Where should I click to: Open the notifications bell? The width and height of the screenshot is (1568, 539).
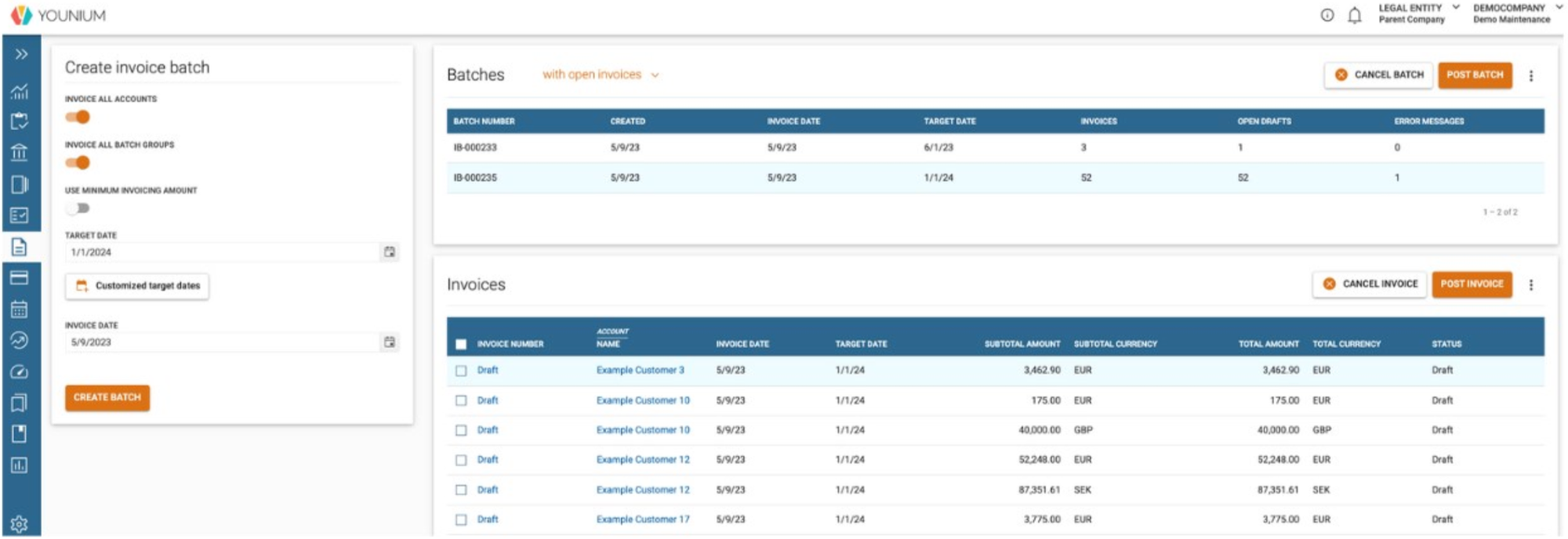click(1355, 15)
